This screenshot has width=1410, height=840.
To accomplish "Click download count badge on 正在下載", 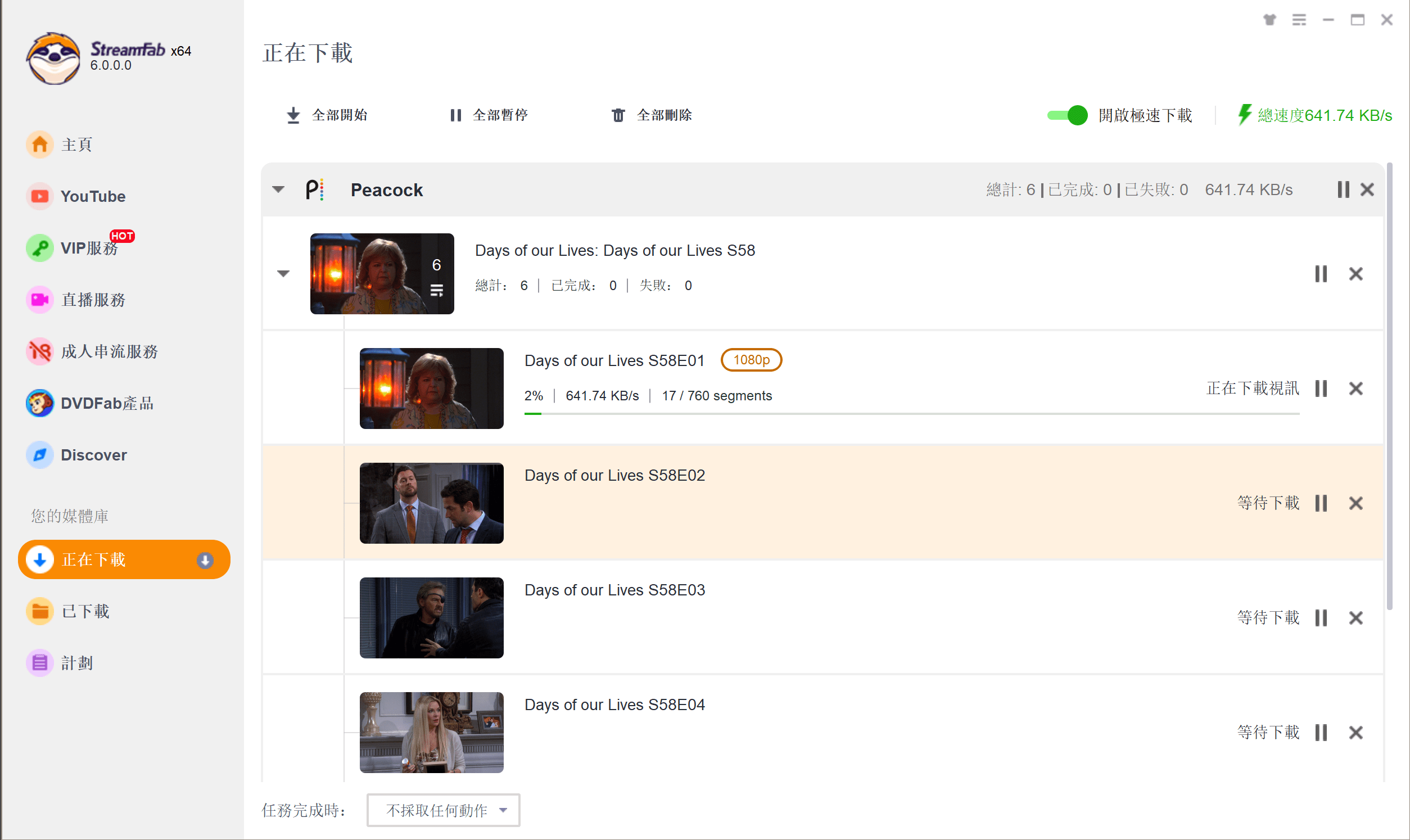I will [x=205, y=560].
